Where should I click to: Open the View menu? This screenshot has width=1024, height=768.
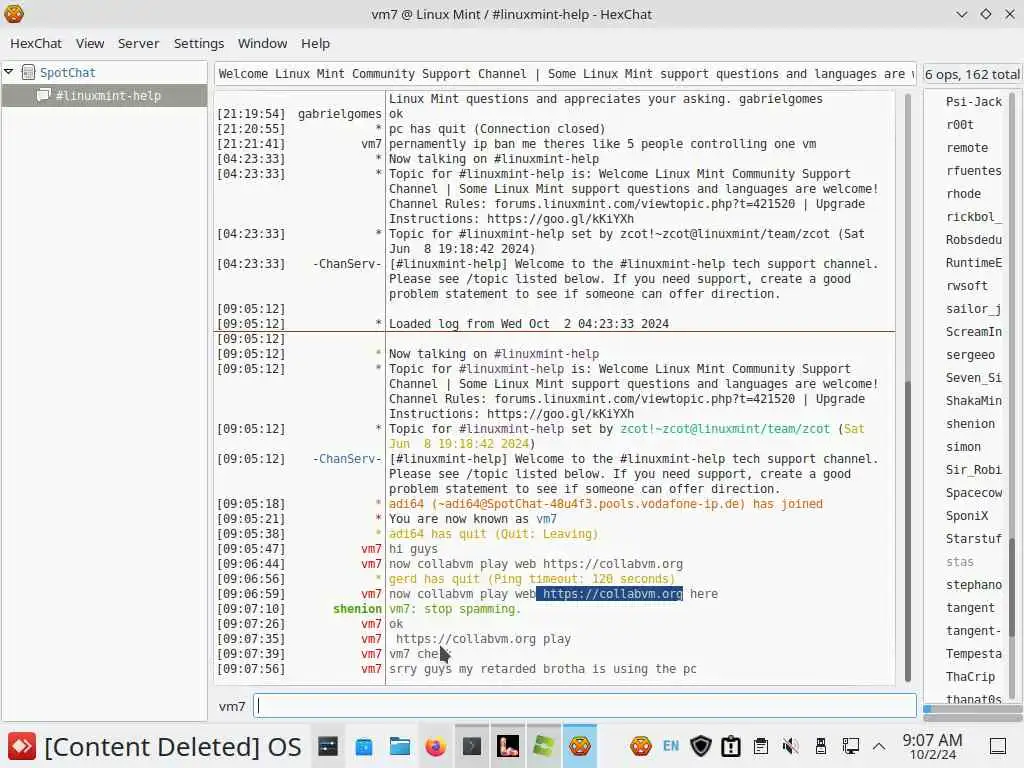pos(89,43)
